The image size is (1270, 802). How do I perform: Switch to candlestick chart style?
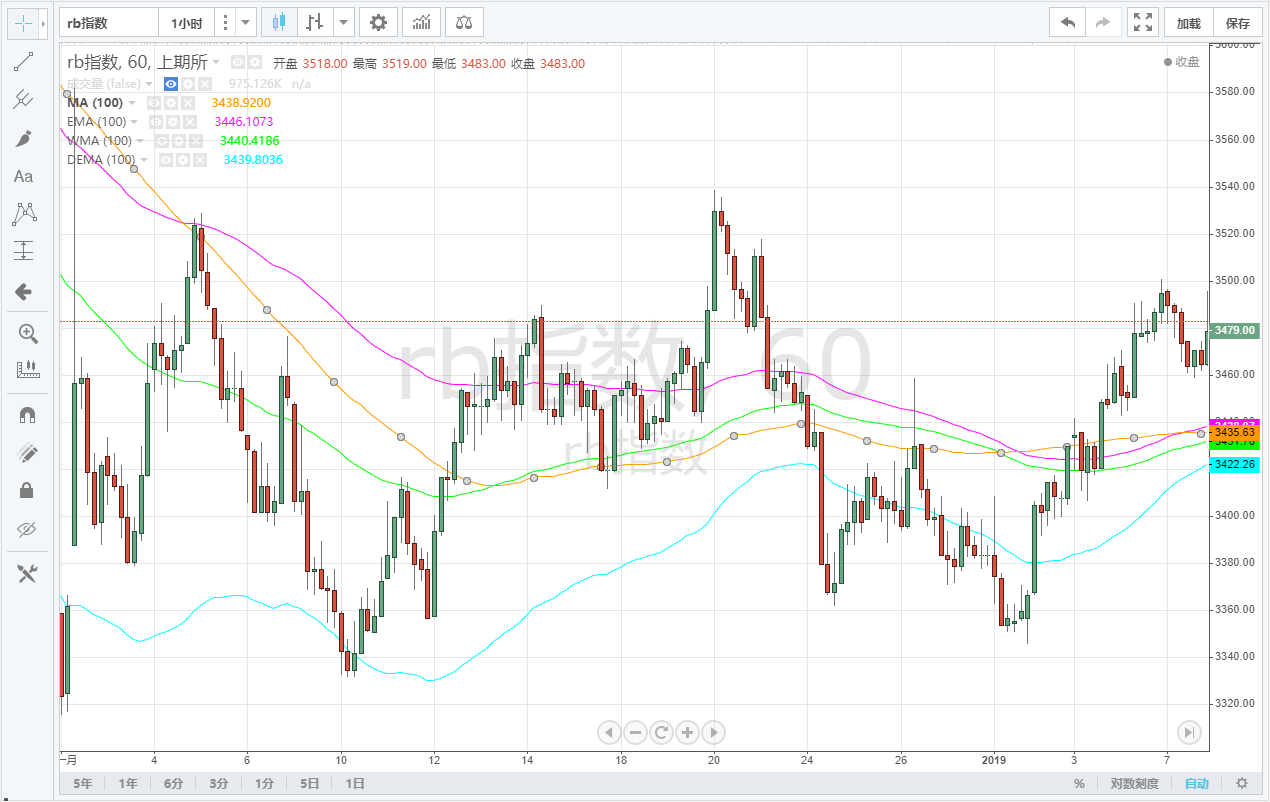tap(279, 22)
